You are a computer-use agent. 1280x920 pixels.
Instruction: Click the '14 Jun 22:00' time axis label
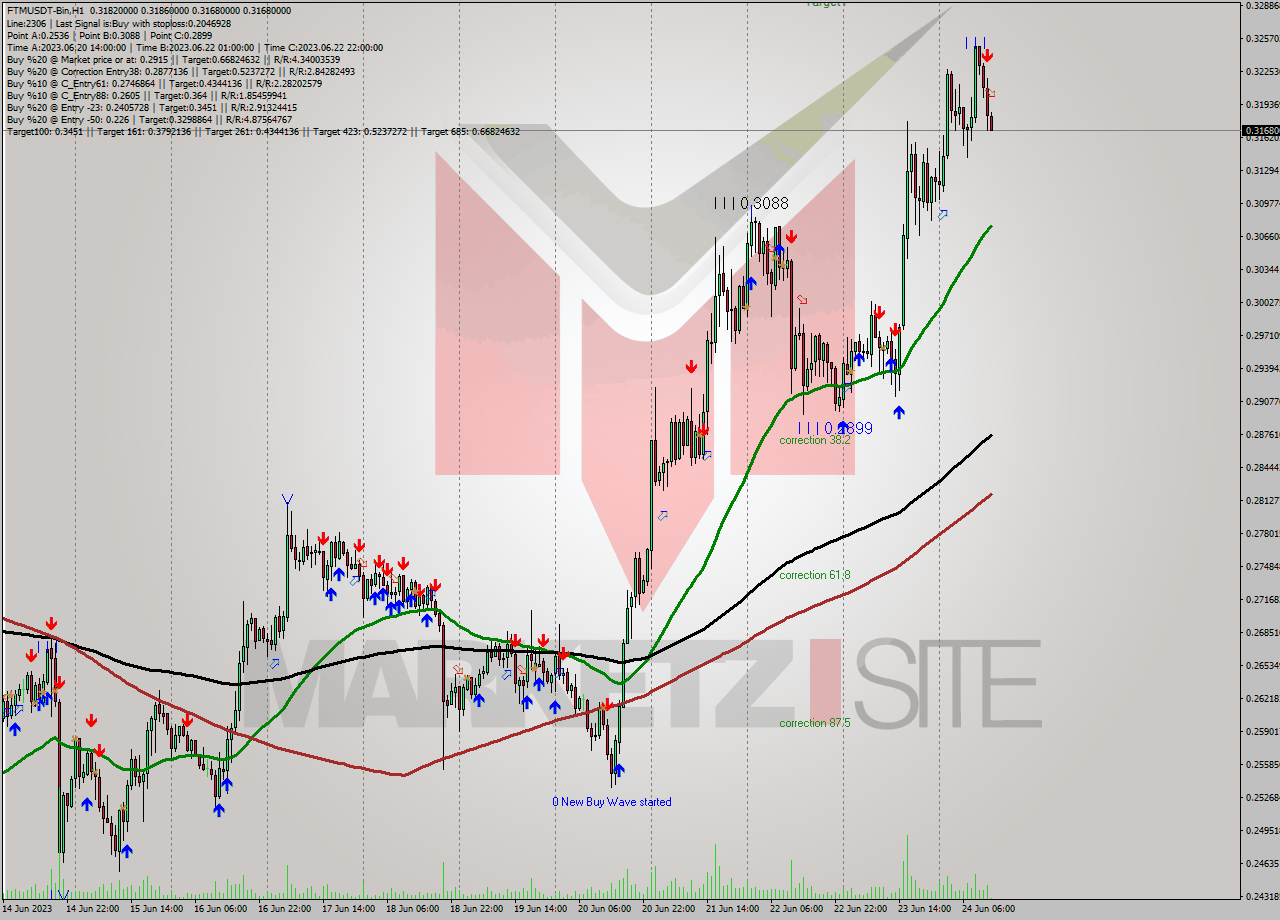(94, 909)
